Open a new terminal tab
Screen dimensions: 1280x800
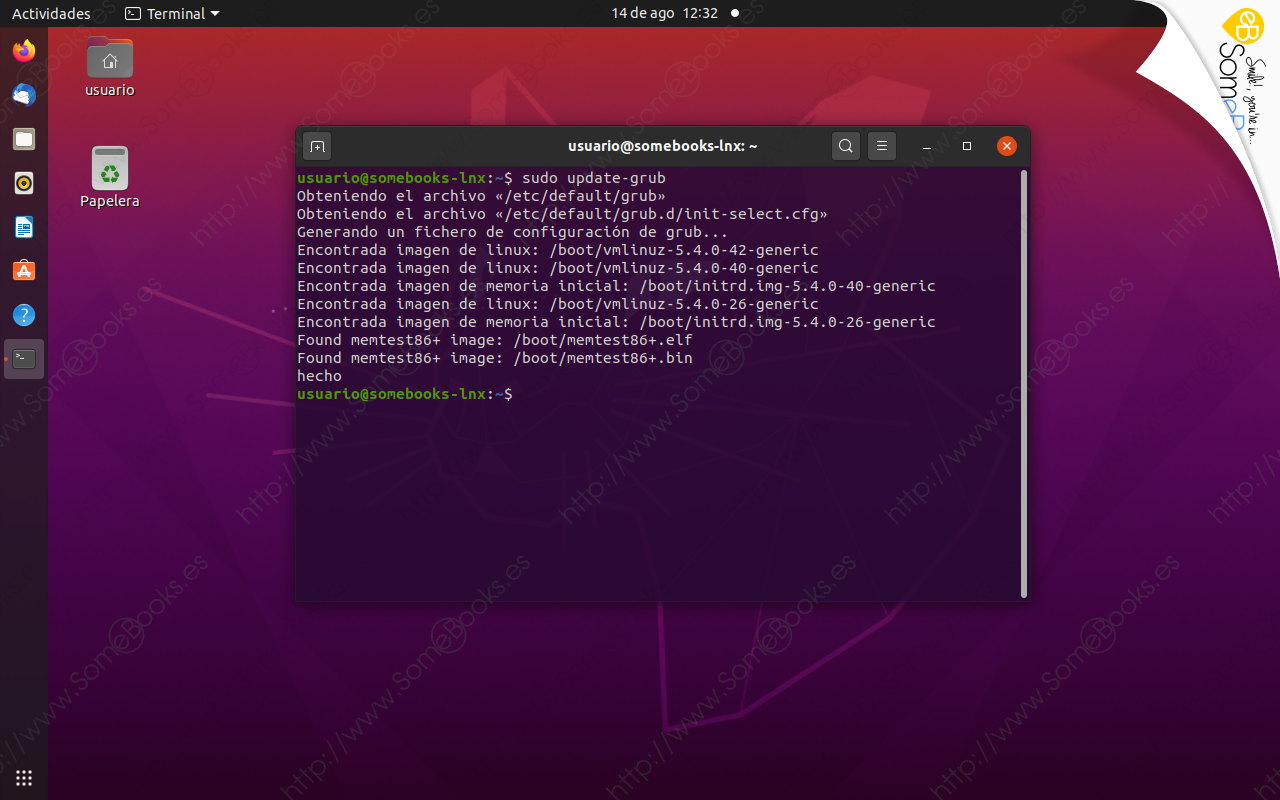pos(317,146)
